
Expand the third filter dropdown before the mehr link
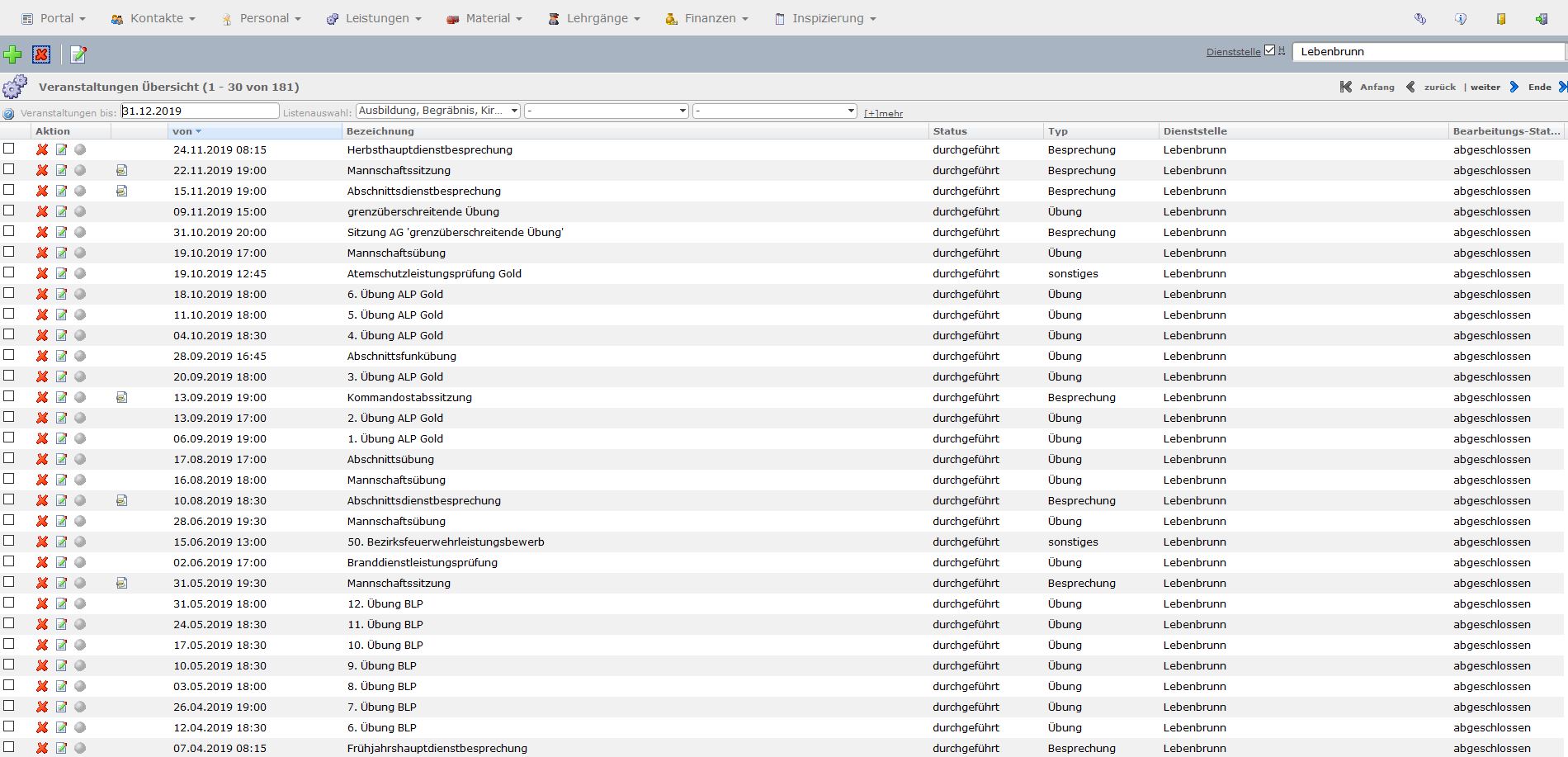coord(774,111)
